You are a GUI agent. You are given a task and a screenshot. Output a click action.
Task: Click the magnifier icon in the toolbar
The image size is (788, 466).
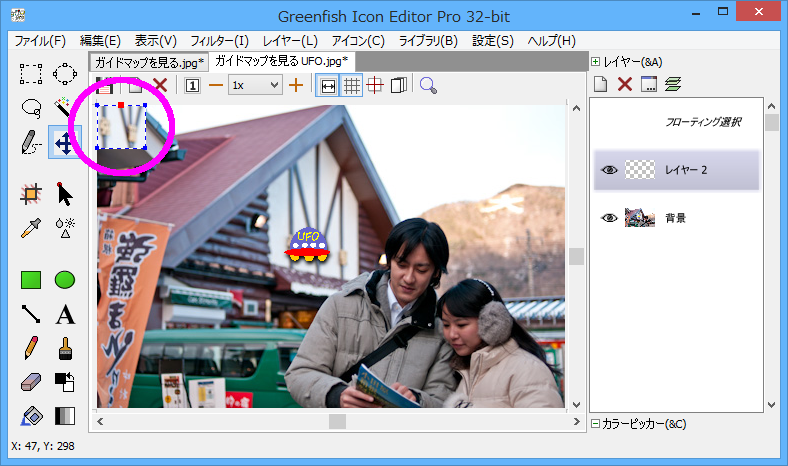coord(428,86)
